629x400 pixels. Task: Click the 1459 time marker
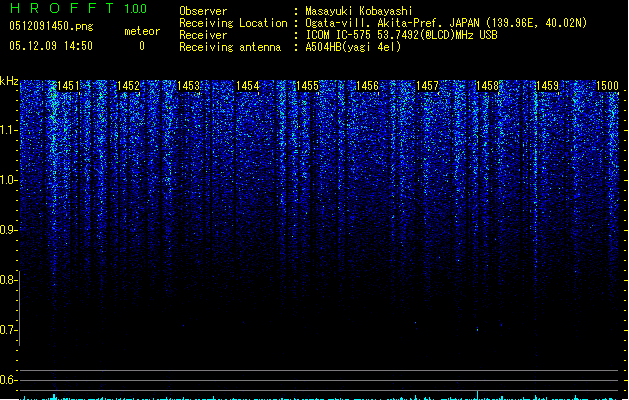click(547, 86)
